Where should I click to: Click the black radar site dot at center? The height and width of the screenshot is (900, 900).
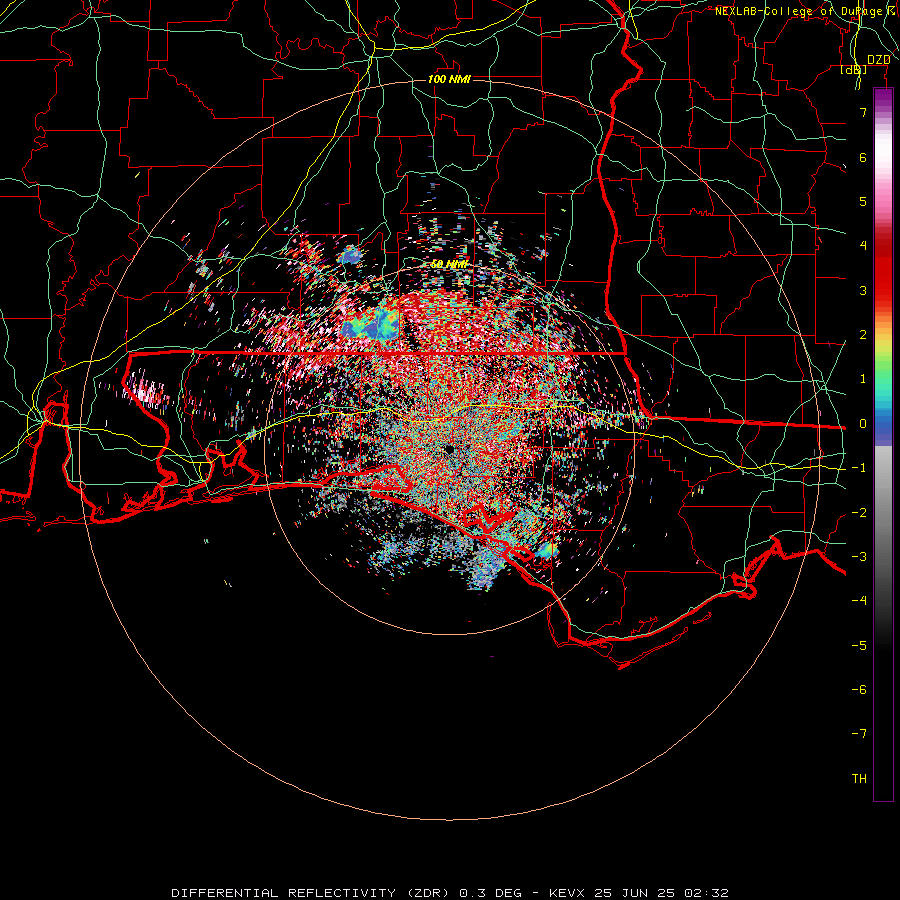click(x=449, y=449)
